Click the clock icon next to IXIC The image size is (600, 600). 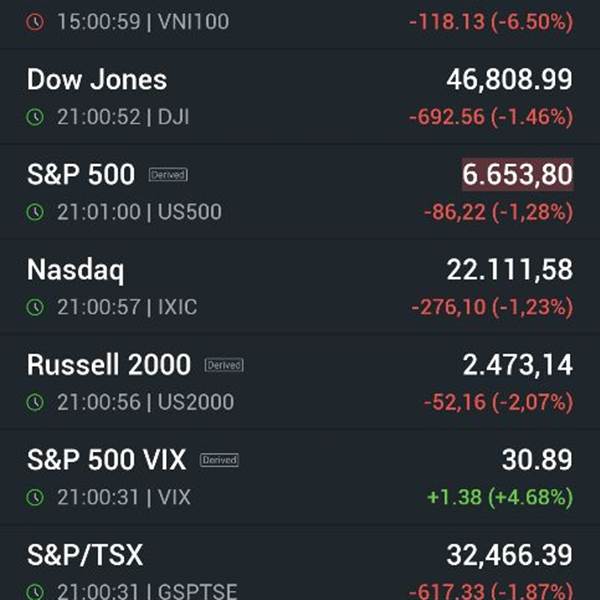(35, 307)
